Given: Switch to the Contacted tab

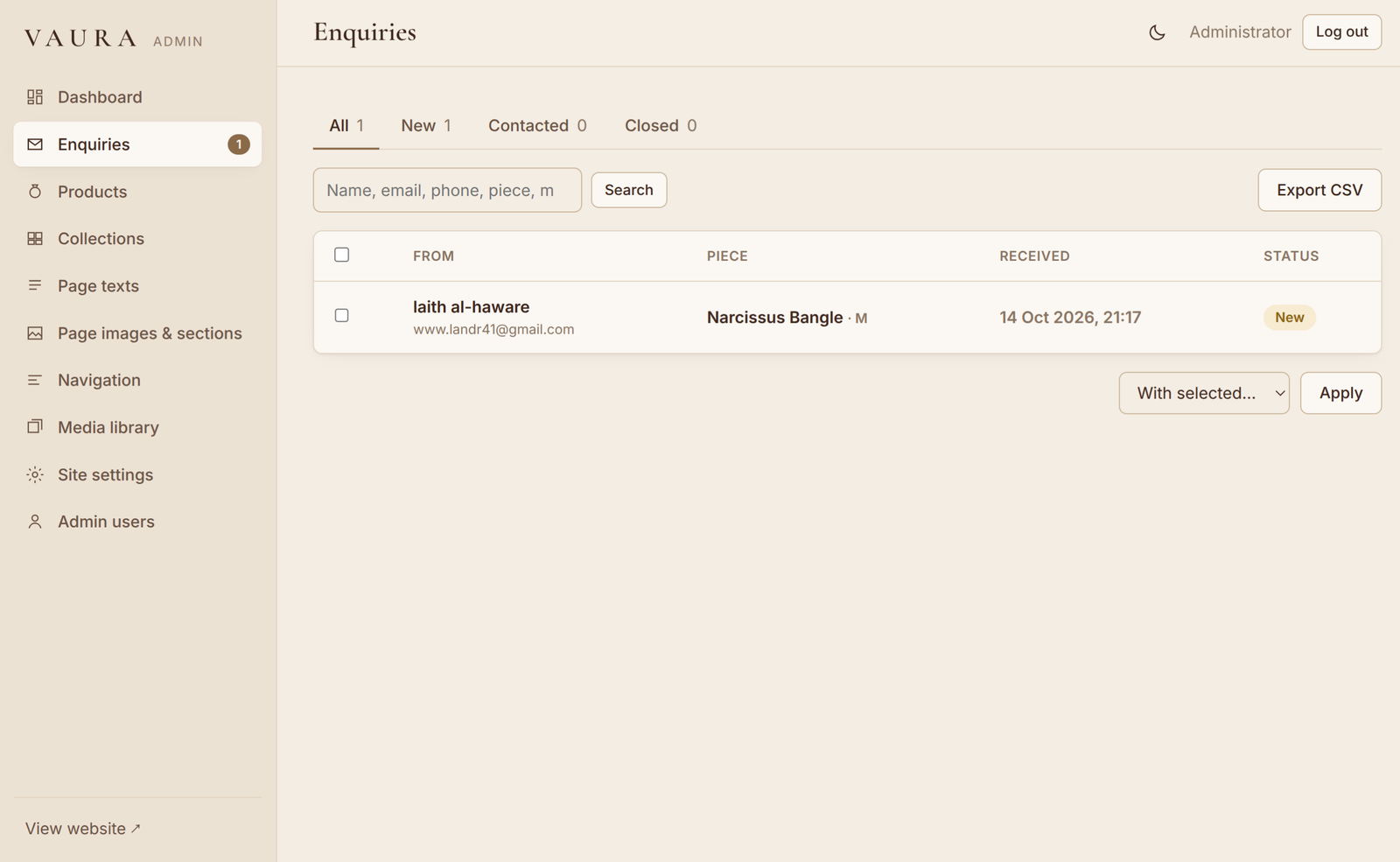Looking at the screenshot, I should (x=537, y=126).
